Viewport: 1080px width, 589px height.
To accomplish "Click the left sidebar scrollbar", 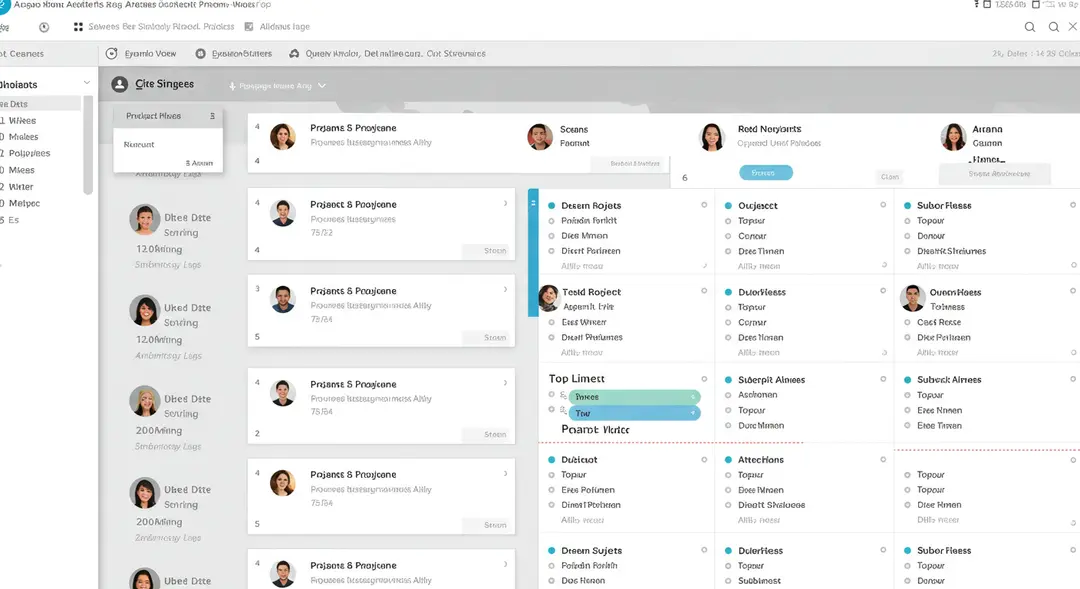I will pyautogui.click(x=87, y=145).
